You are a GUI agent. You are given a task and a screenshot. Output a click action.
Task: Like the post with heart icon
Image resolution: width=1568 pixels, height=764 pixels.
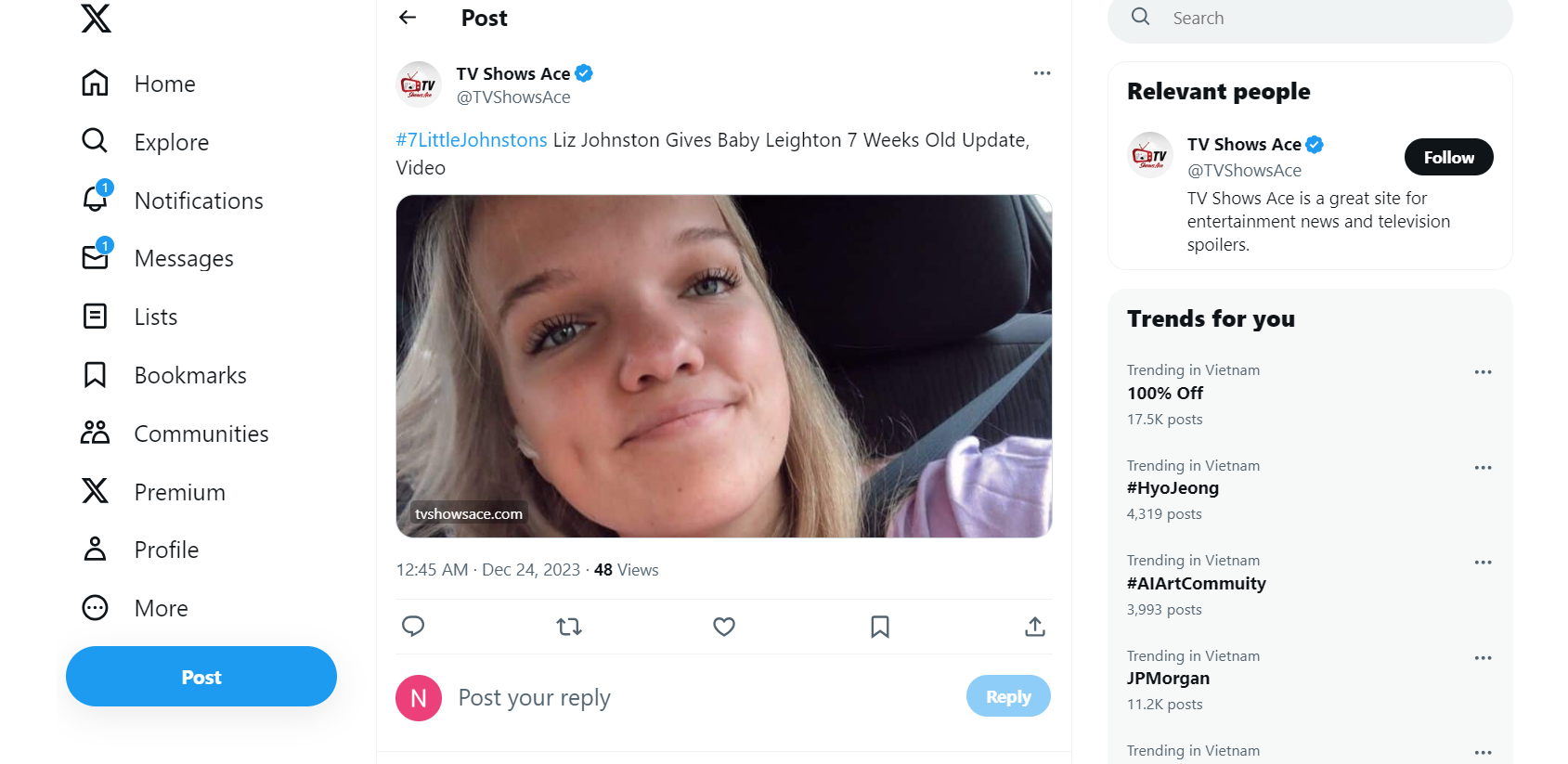(724, 628)
